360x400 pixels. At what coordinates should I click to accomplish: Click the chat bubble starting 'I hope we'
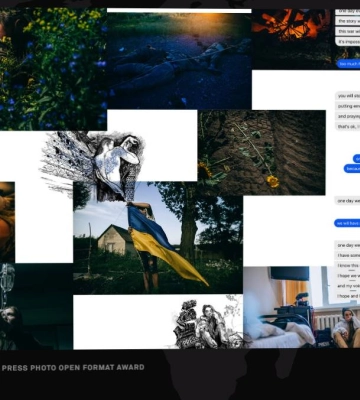pyautogui.click(x=347, y=276)
